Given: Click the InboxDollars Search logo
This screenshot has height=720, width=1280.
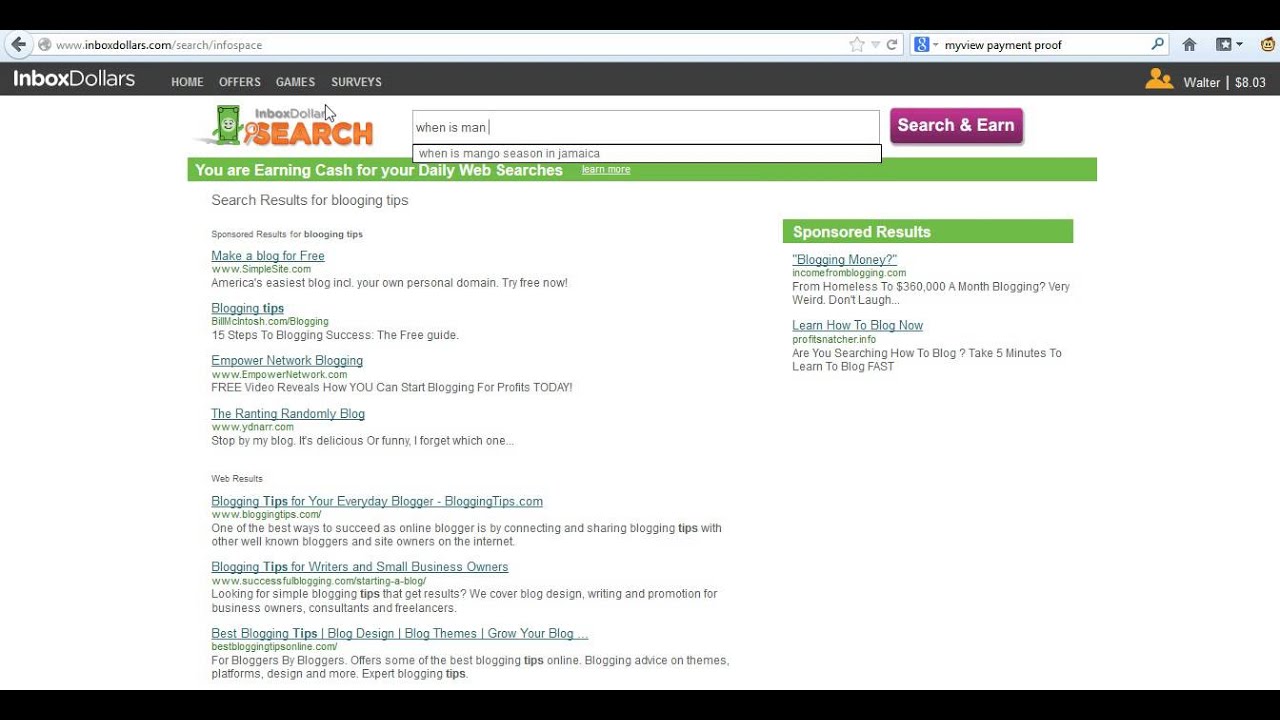Looking at the screenshot, I should coord(283,126).
